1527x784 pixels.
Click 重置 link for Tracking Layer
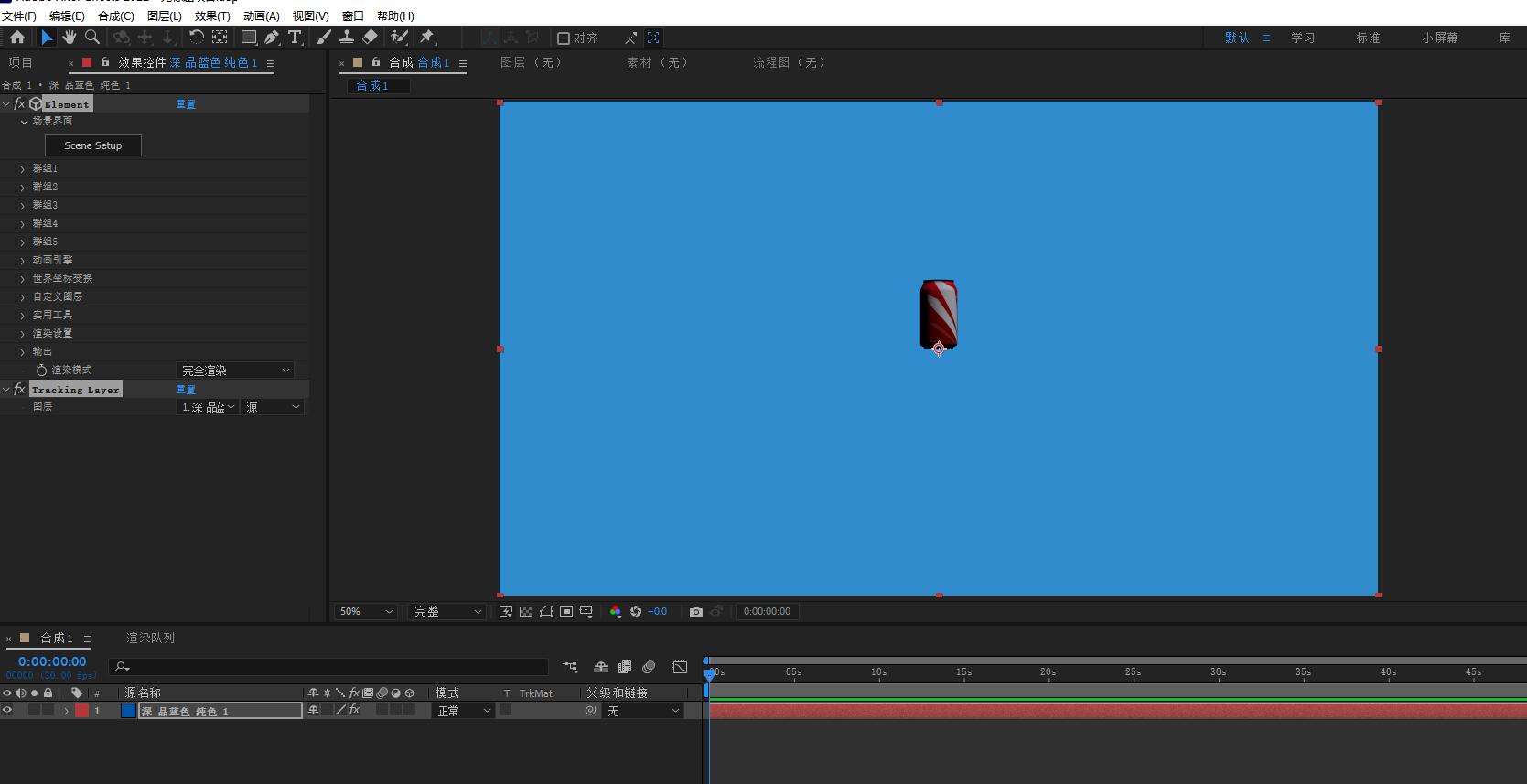click(x=186, y=389)
